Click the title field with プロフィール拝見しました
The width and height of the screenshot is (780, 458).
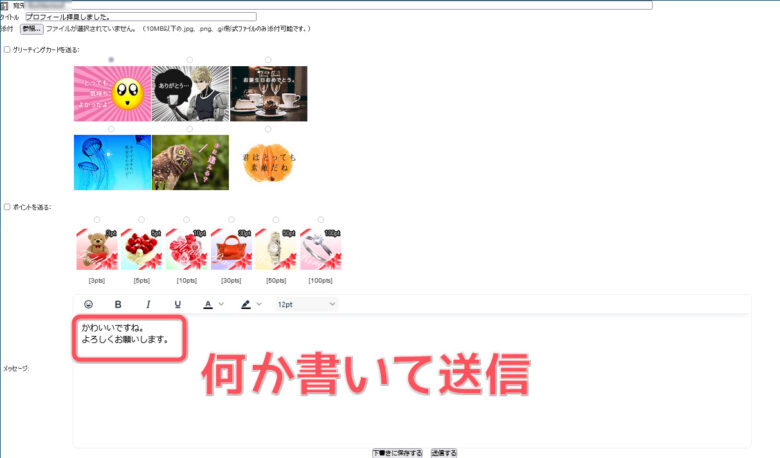(x=140, y=17)
